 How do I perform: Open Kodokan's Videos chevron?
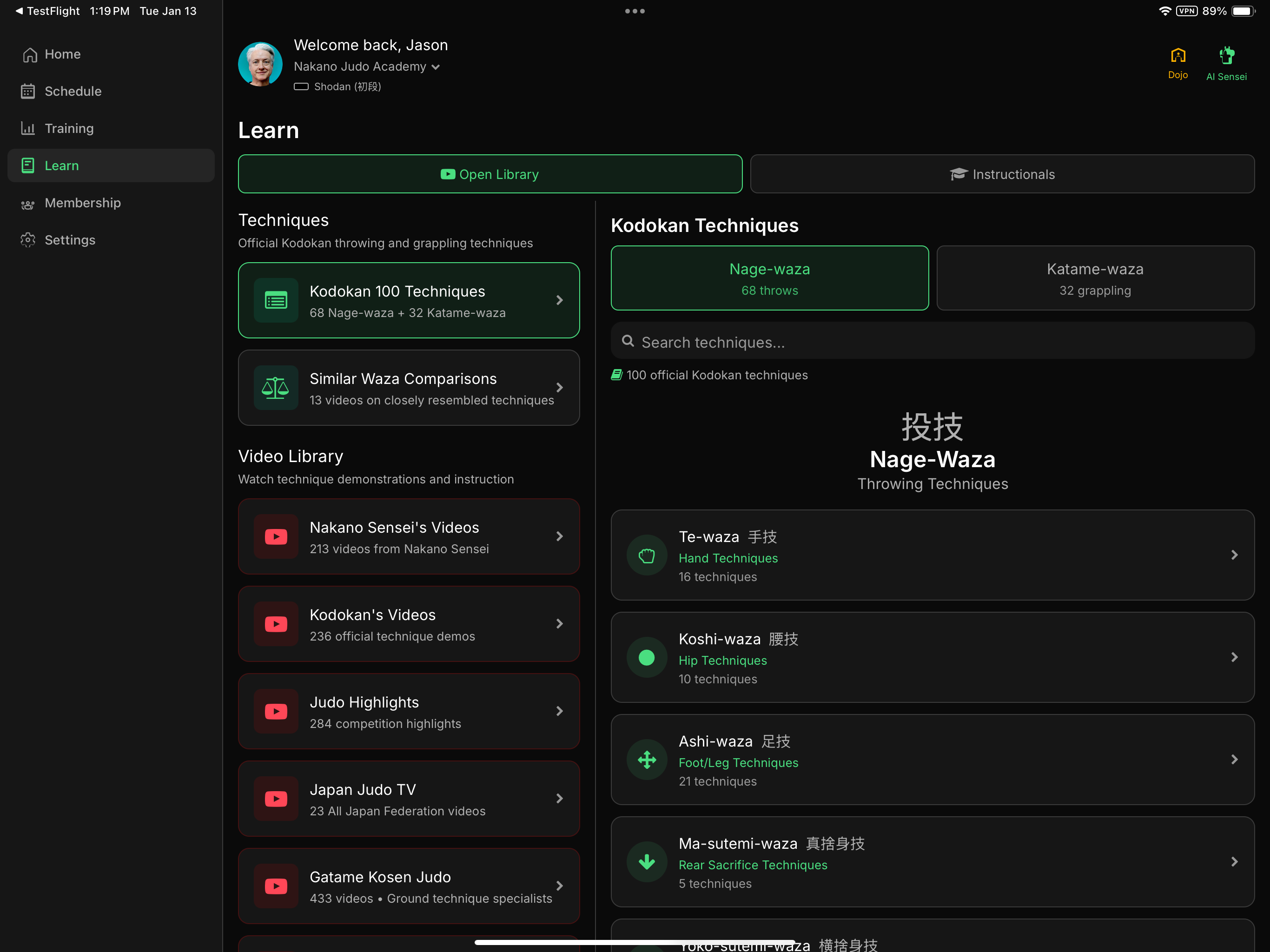[x=559, y=623]
